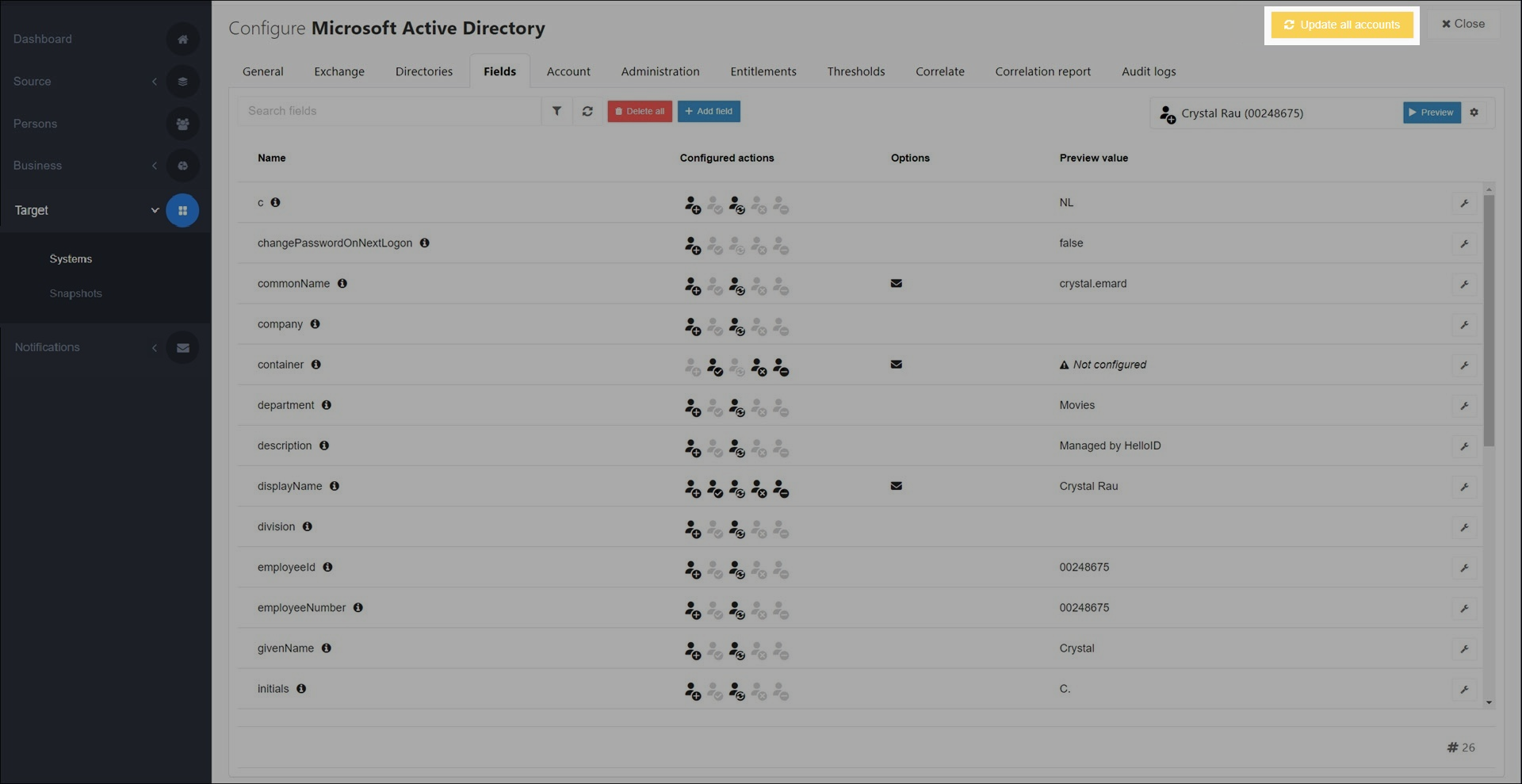Edit the givenName field wrench
The width and height of the screenshot is (1522, 784).
(1464, 648)
